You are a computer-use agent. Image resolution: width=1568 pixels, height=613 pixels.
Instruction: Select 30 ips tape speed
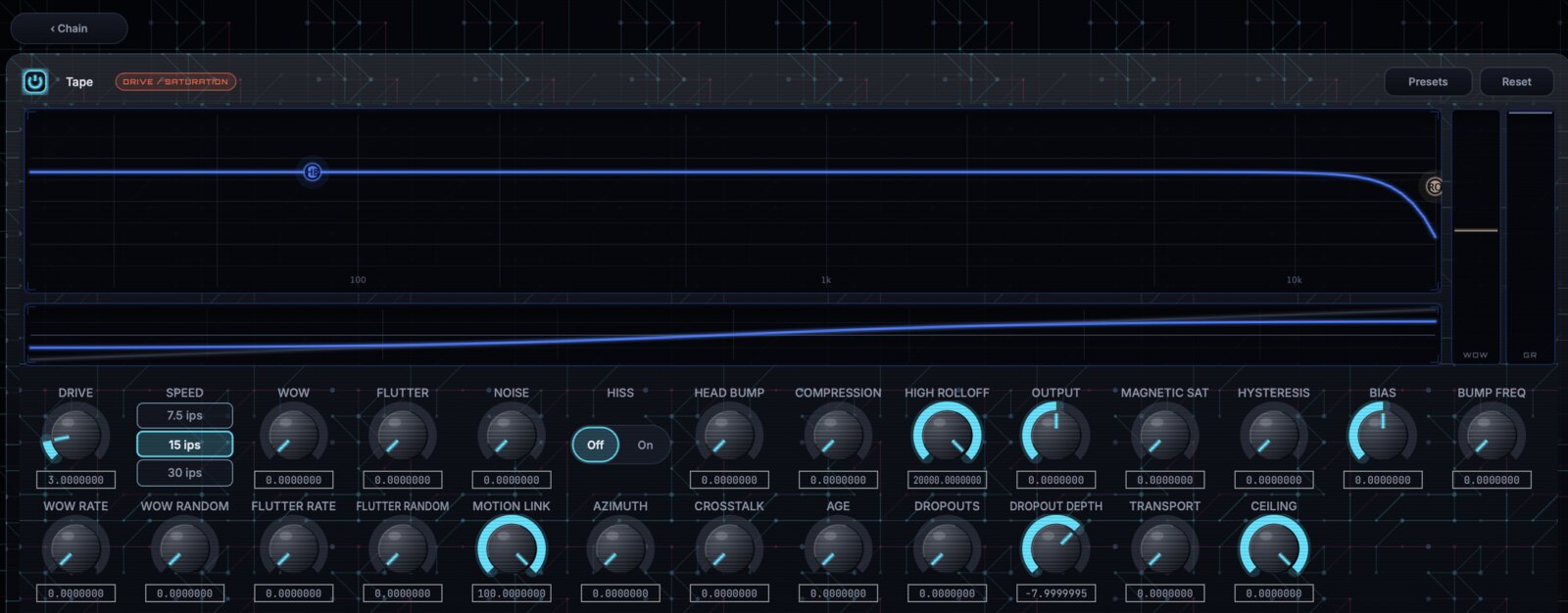184,473
